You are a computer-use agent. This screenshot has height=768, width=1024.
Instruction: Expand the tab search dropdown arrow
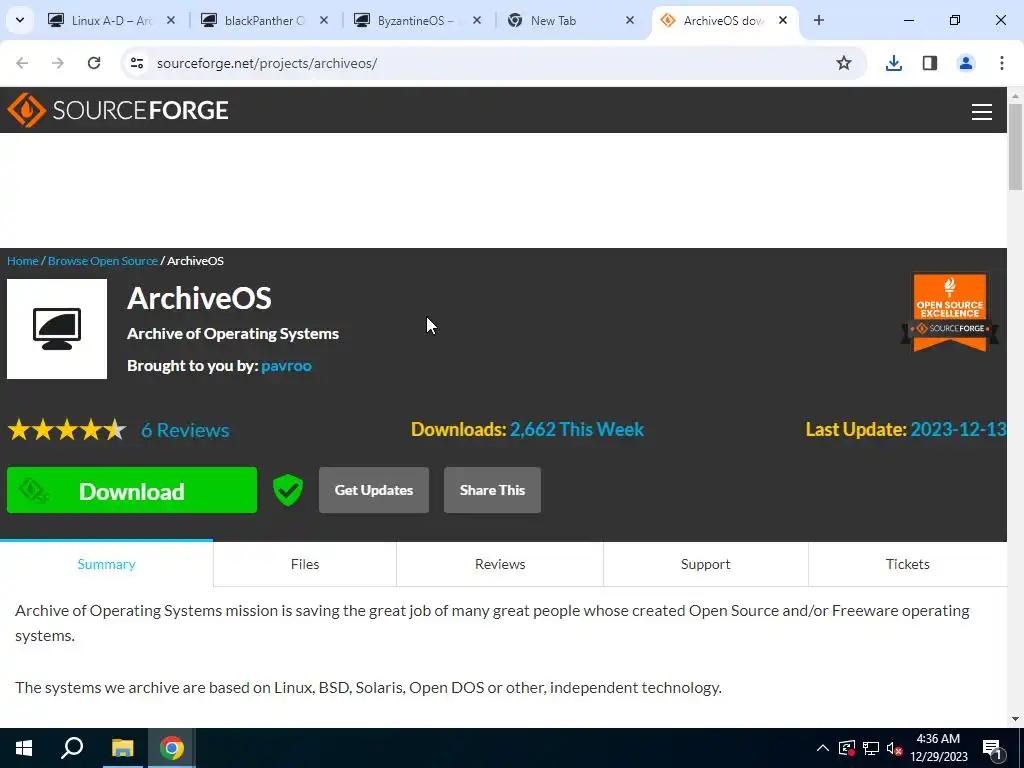pyautogui.click(x=20, y=20)
